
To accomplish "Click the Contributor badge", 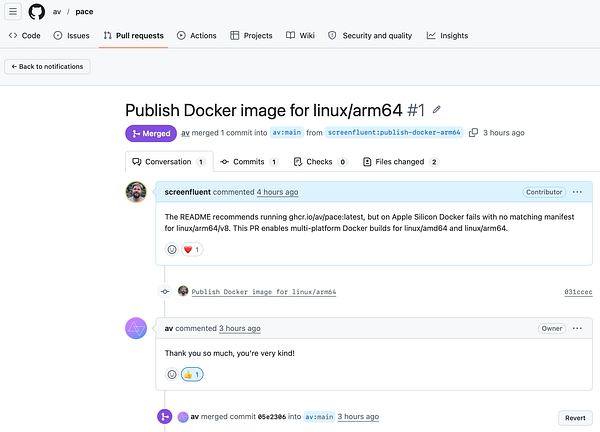I will point(544,192).
